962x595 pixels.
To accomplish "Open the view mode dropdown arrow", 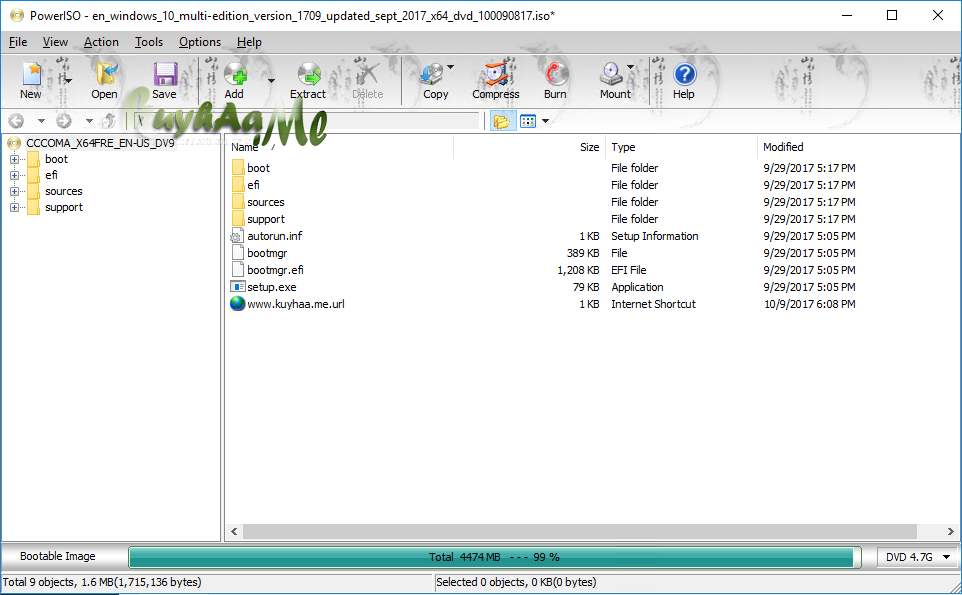I will click(x=545, y=121).
